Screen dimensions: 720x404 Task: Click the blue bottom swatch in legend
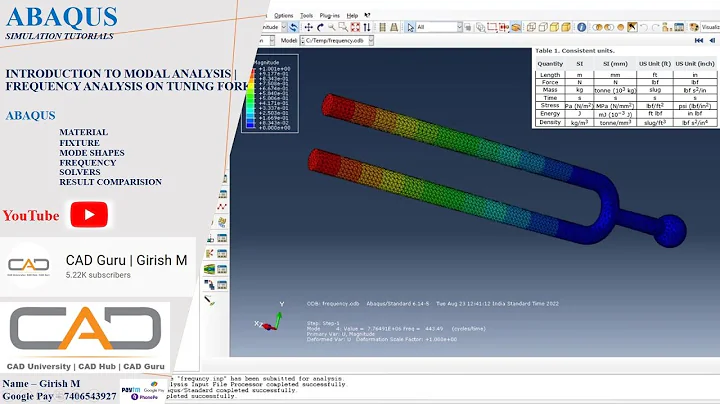pyautogui.click(x=251, y=124)
